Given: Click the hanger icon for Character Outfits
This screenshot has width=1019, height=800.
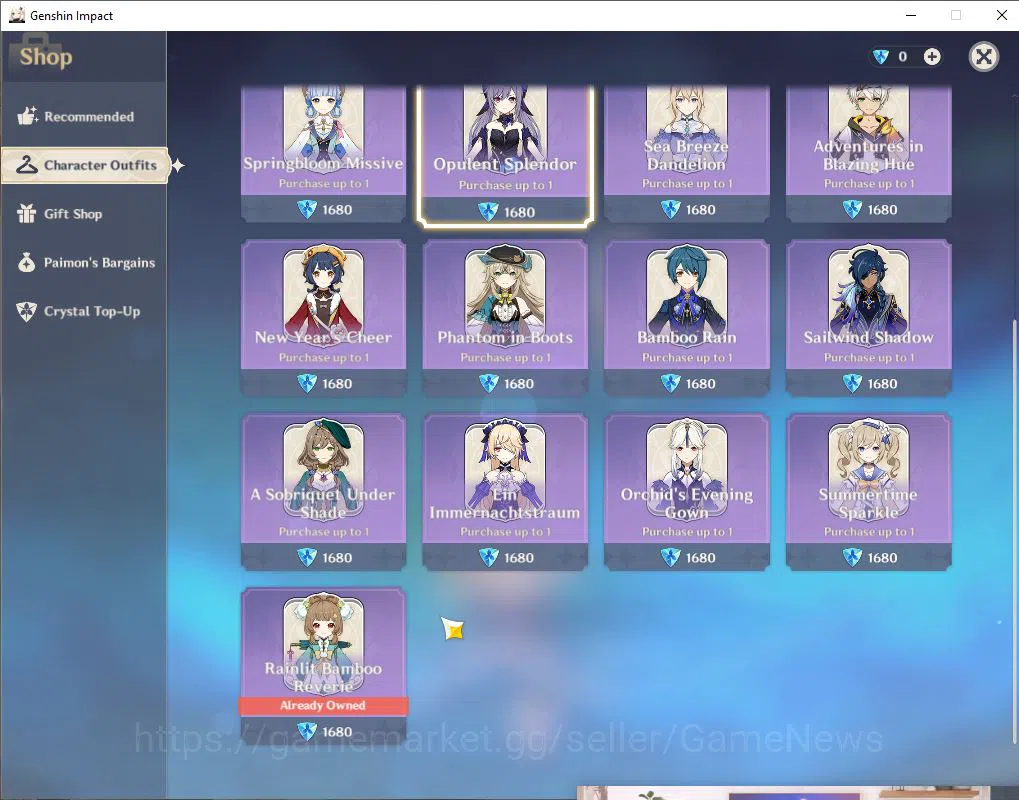Looking at the screenshot, I should point(27,164).
